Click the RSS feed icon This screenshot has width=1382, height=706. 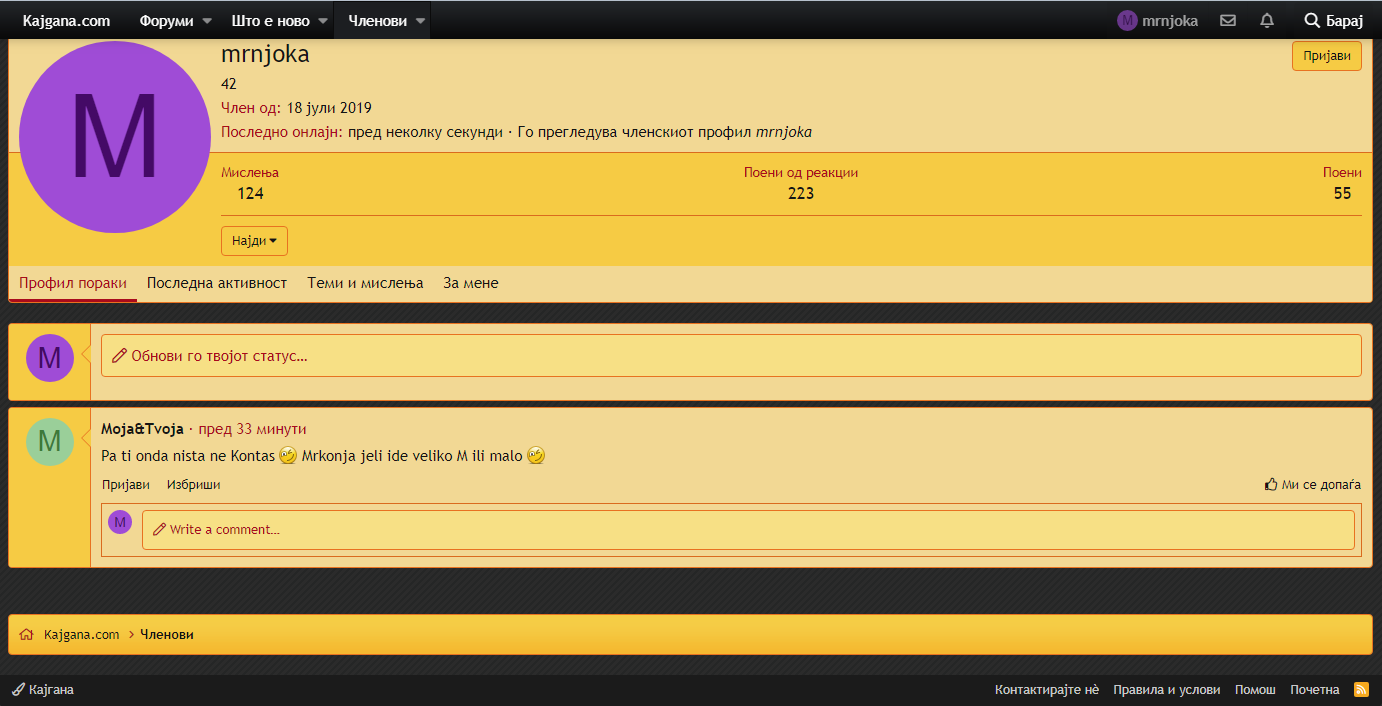point(1361,689)
